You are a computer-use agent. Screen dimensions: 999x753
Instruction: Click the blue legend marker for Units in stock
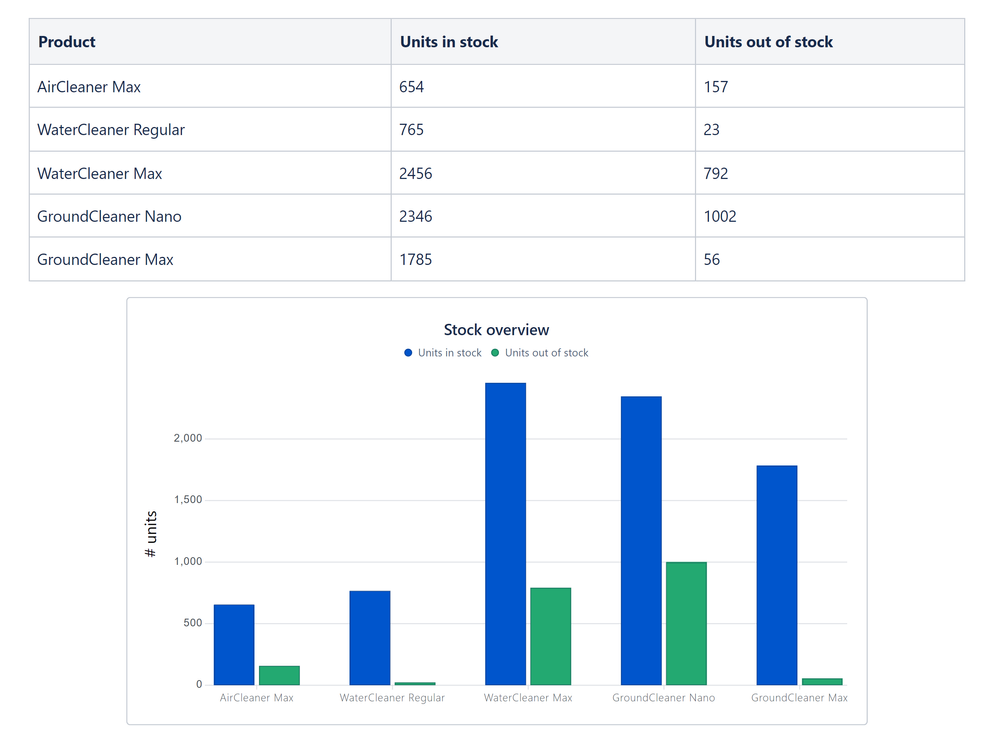[x=406, y=352]
